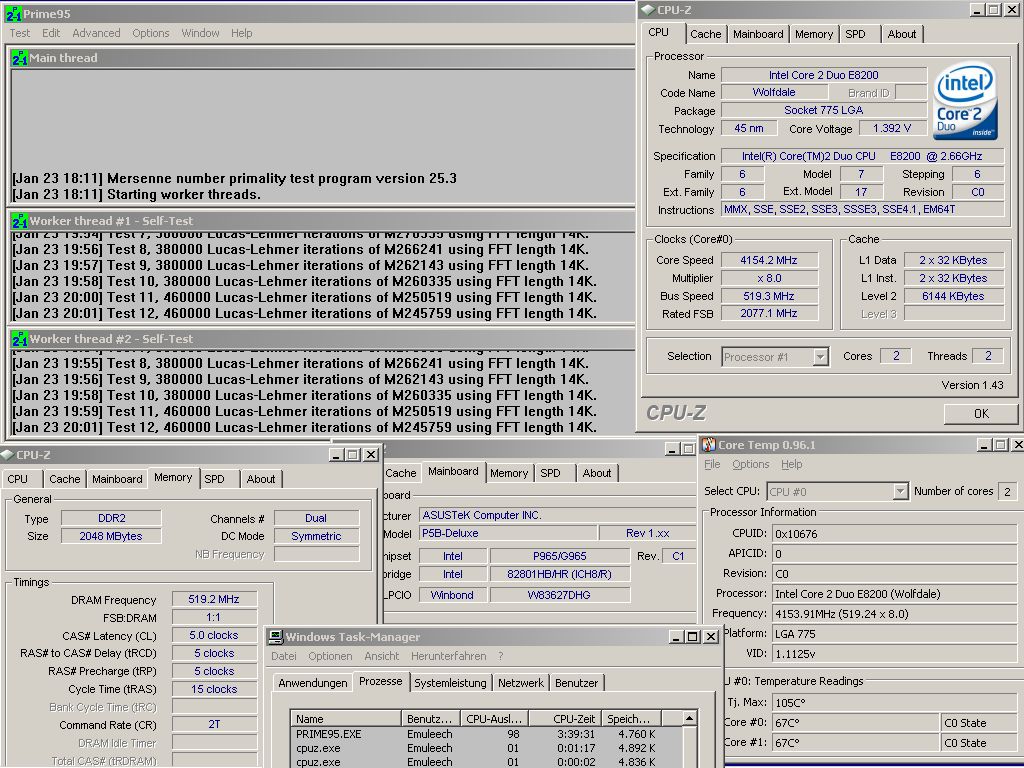Click the Prime95 title bar icon

click(14, 14)
